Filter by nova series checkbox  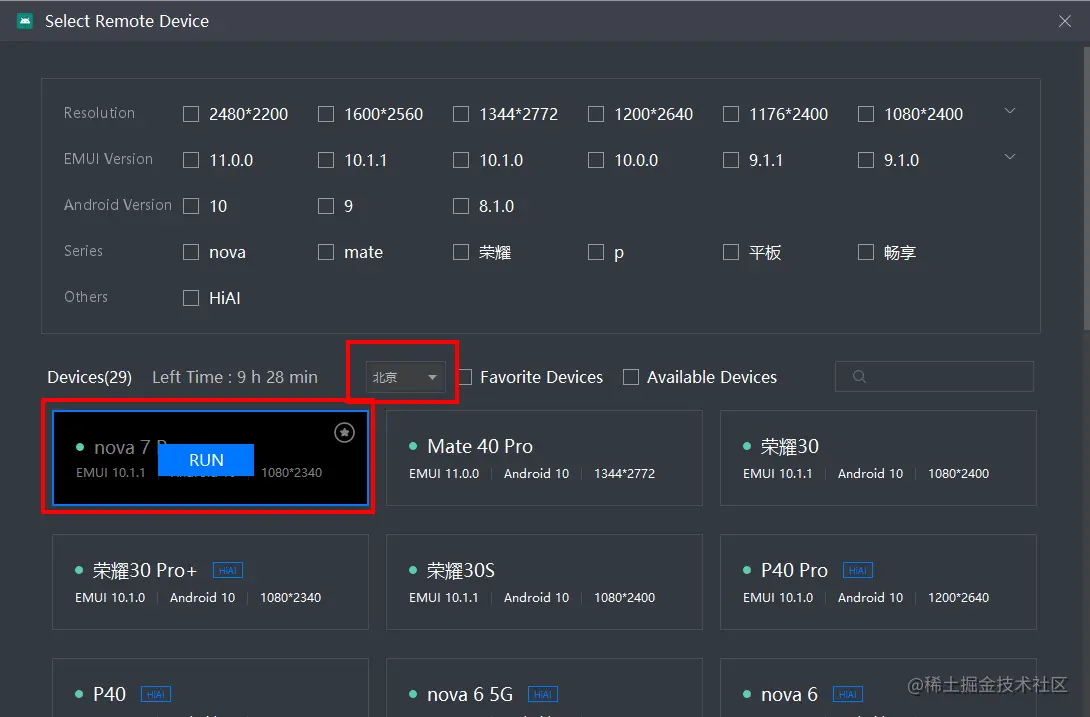point(190,252)
